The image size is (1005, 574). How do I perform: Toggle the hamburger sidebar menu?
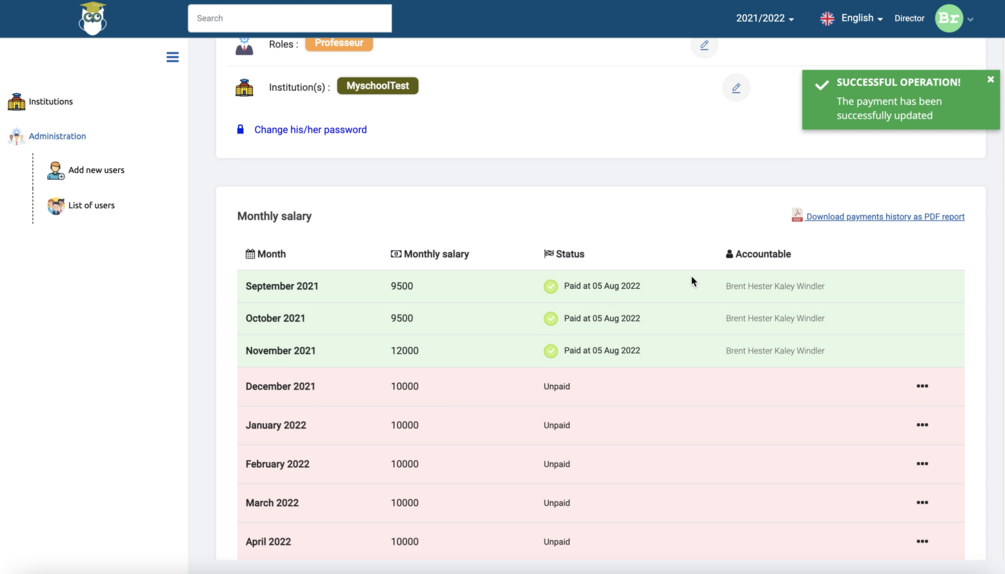point(172,57)
